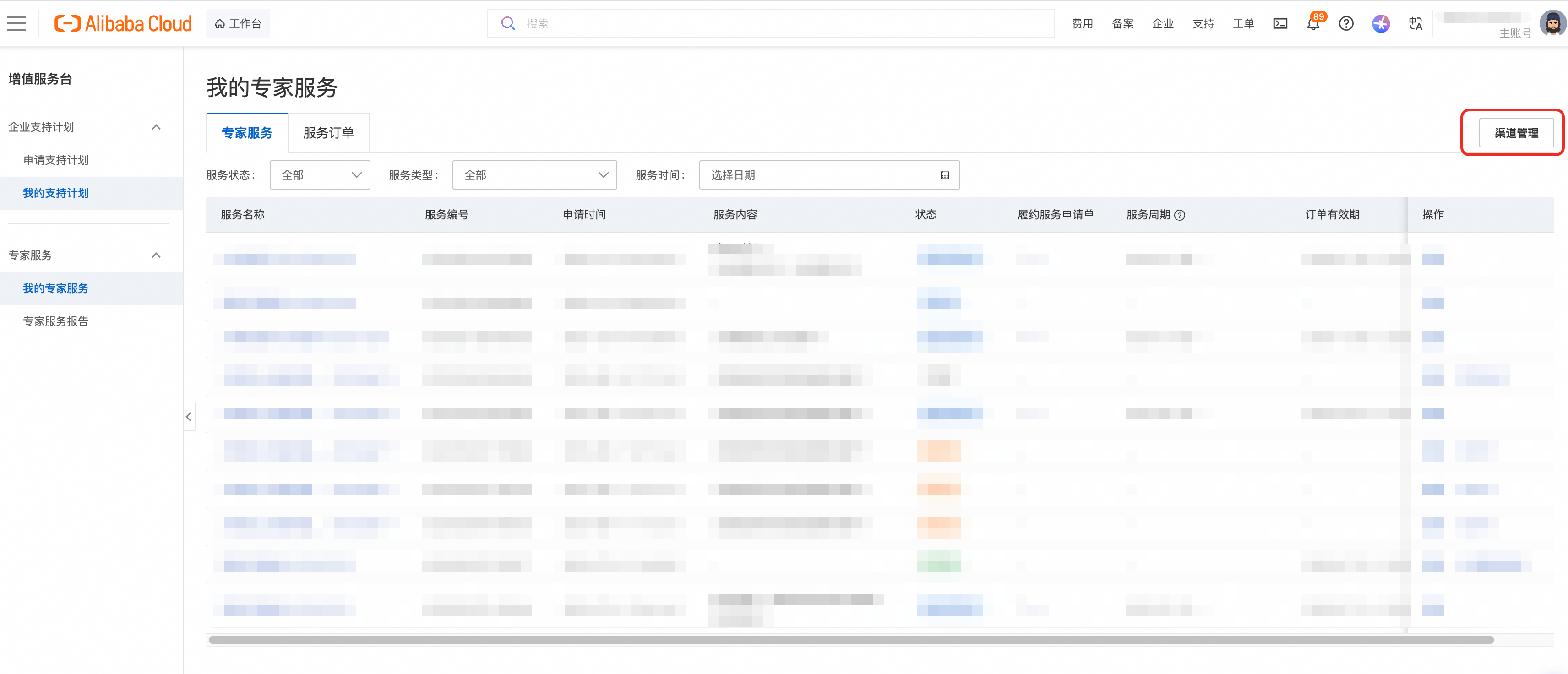Switch to the 服务订单 tab
The image size is (1568, 674).
coord(328,133)
